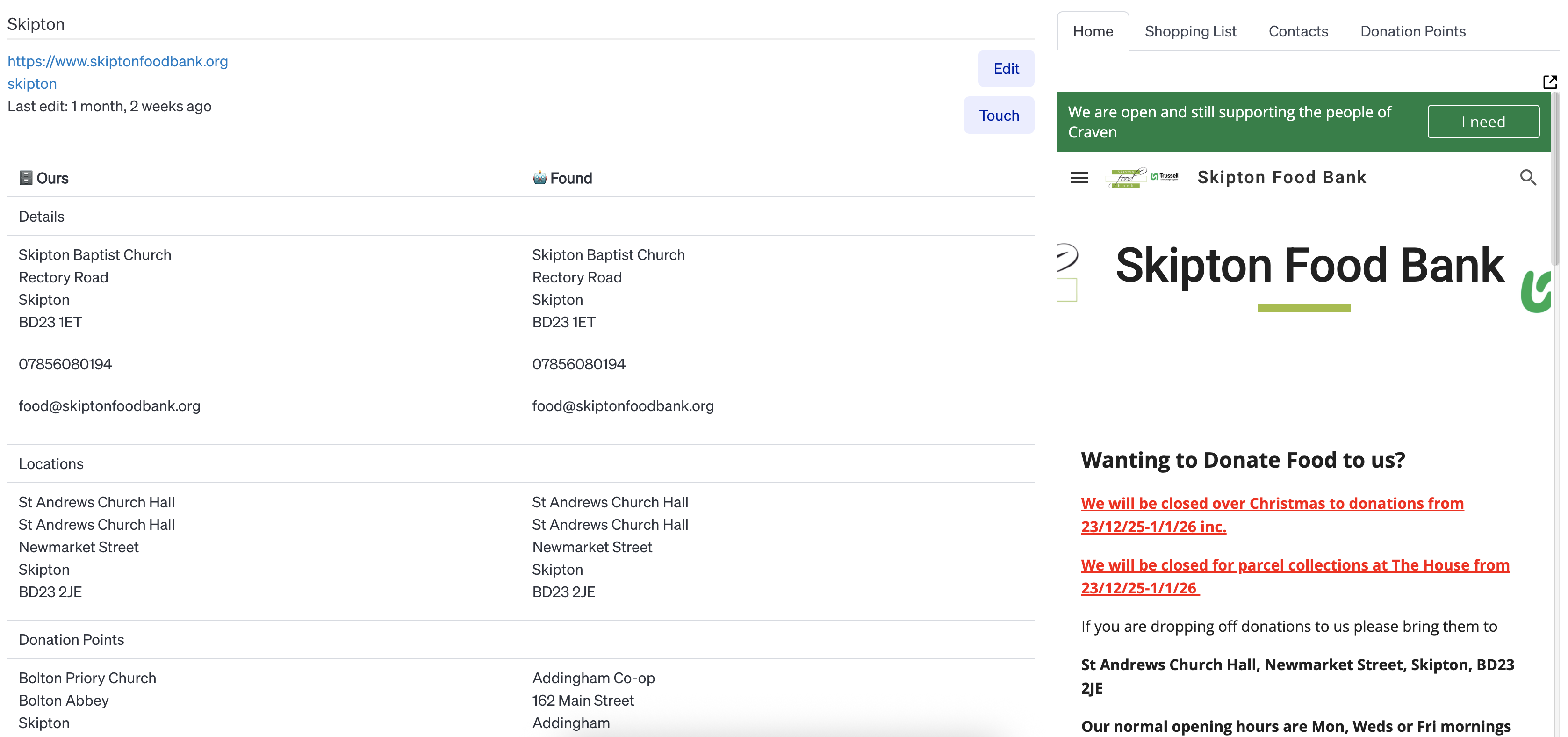Open the hamburger navigation menu

point(1079,177)
